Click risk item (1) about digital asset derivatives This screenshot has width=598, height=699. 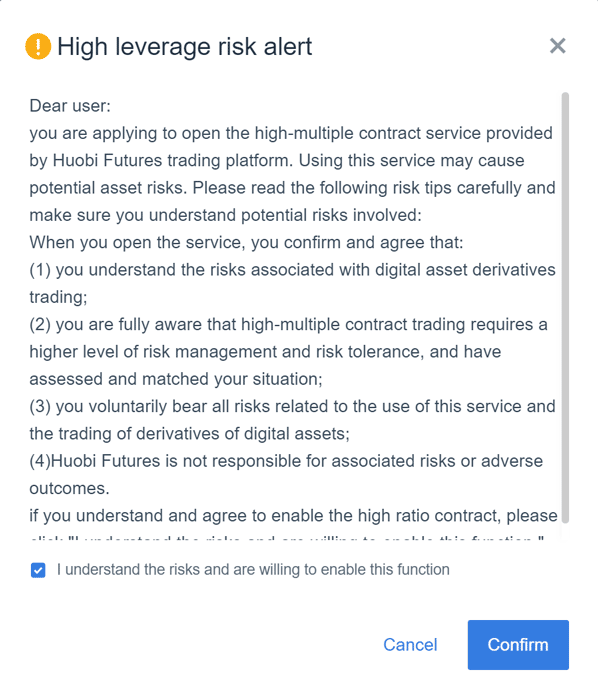[293, 284]
